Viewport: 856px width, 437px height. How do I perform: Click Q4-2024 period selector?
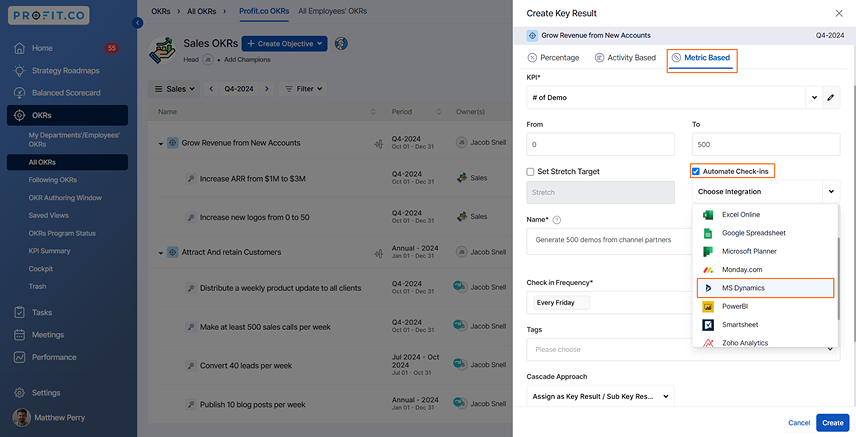[239, 88]
